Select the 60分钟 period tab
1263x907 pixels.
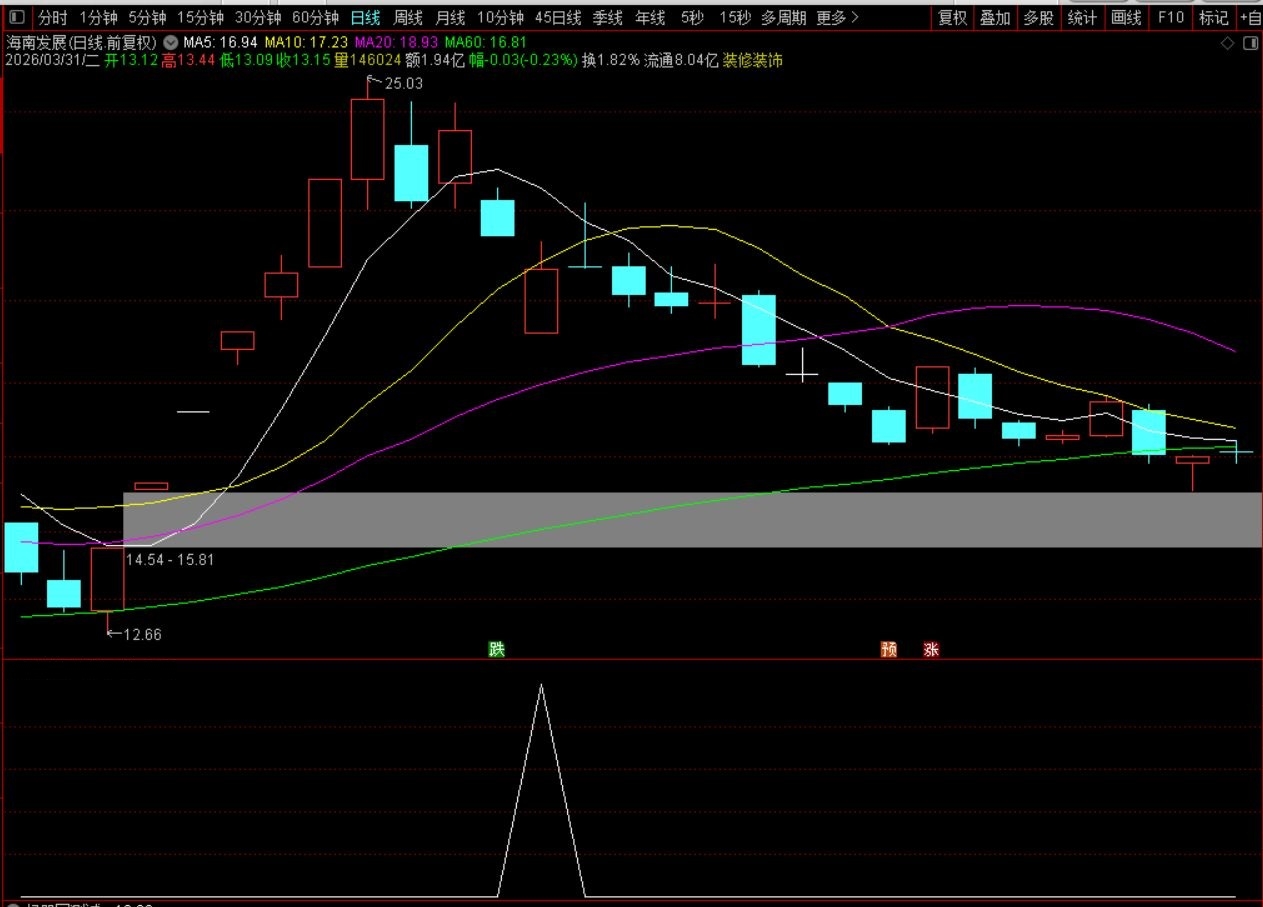(x=315, y=17)
